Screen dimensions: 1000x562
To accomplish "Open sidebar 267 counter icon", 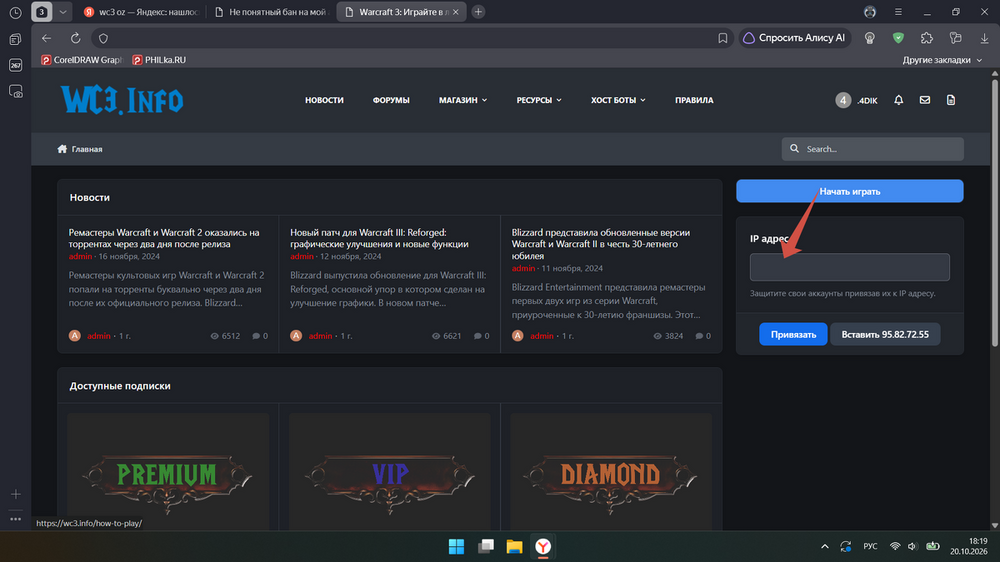I will (x=15, y=65).
